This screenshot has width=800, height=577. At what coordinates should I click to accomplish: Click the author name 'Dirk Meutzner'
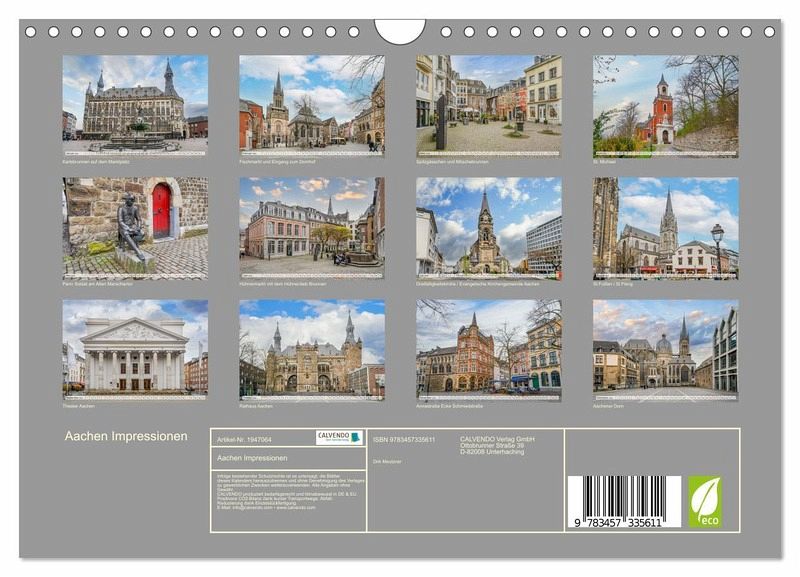[387, 462]
